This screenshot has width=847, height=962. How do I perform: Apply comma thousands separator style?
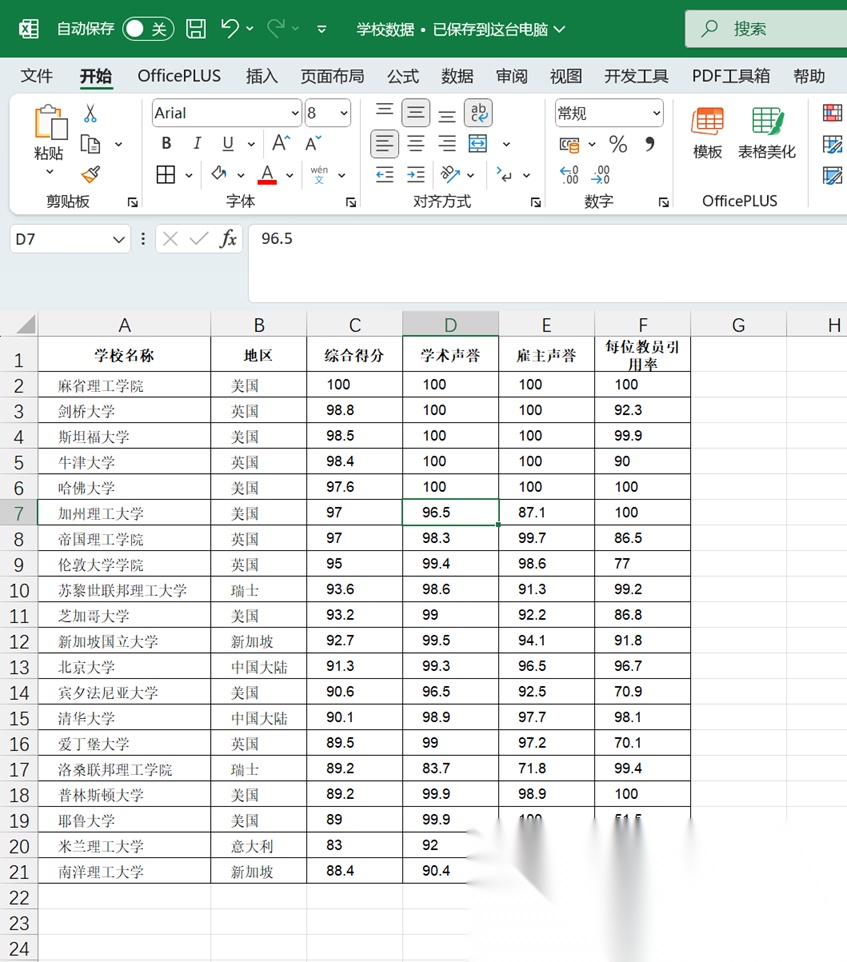[650, 144]
